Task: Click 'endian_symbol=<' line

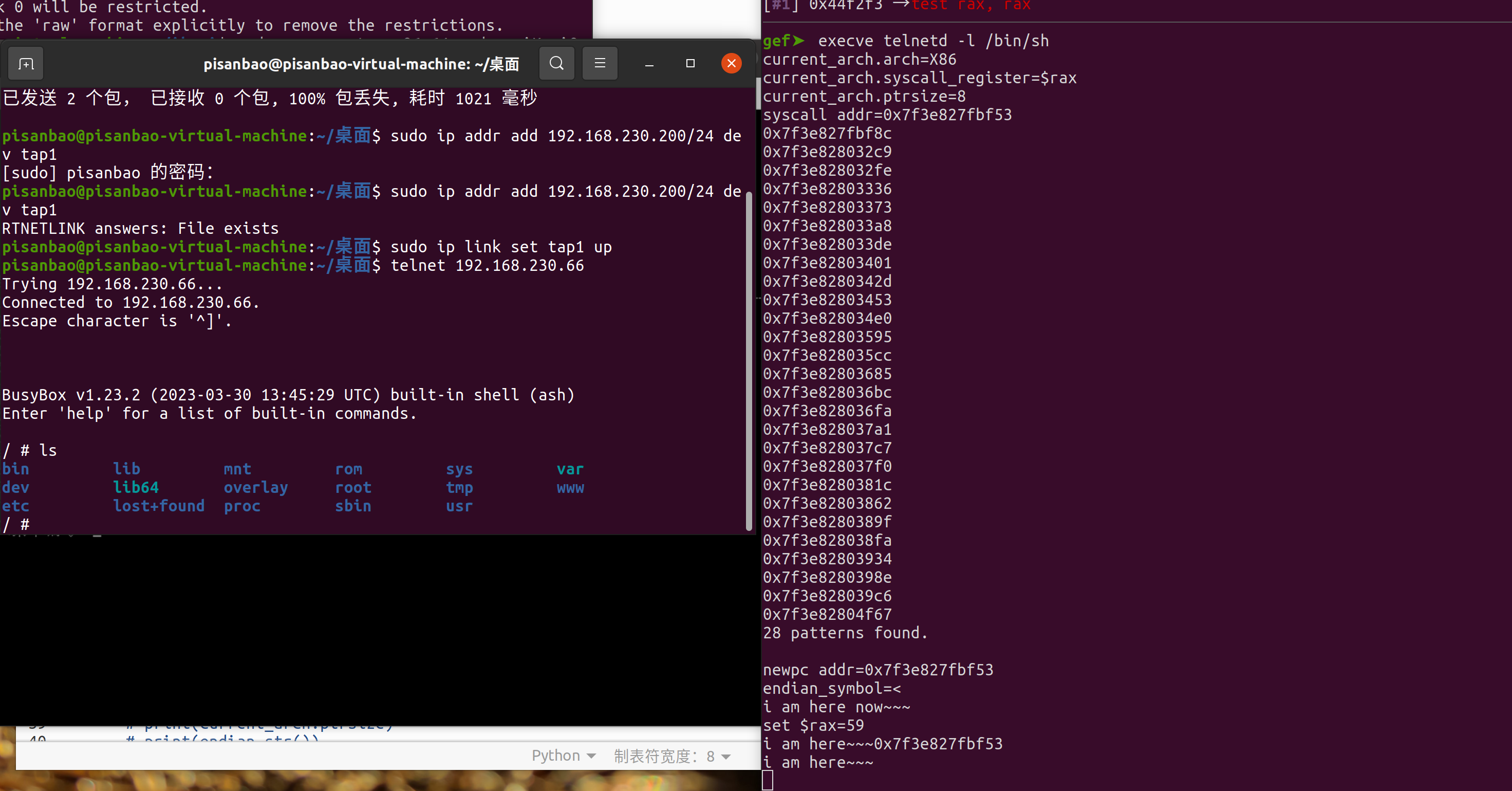Action: click(832, 689)
